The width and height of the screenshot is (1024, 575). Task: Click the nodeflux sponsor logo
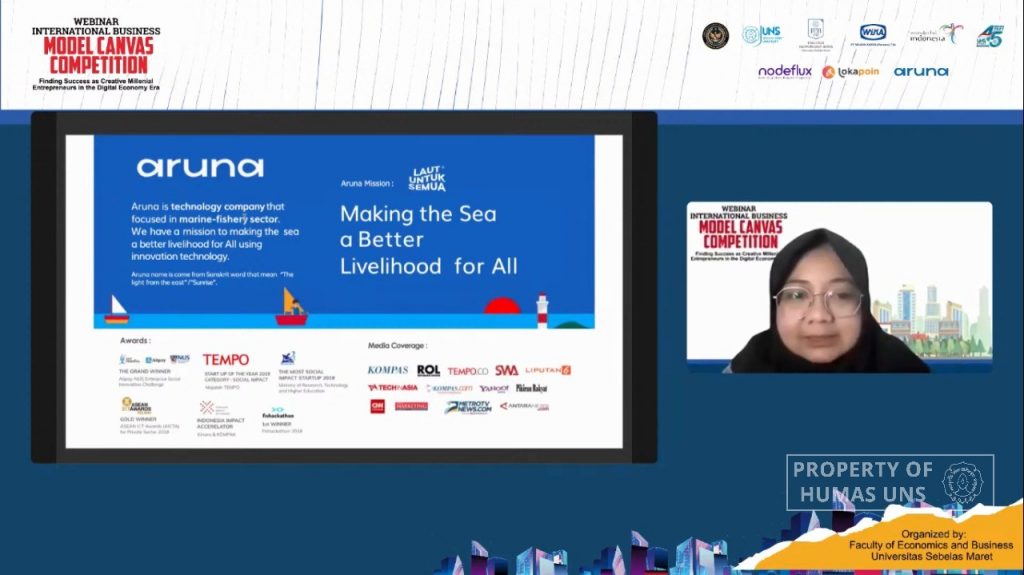click(785, 71)
